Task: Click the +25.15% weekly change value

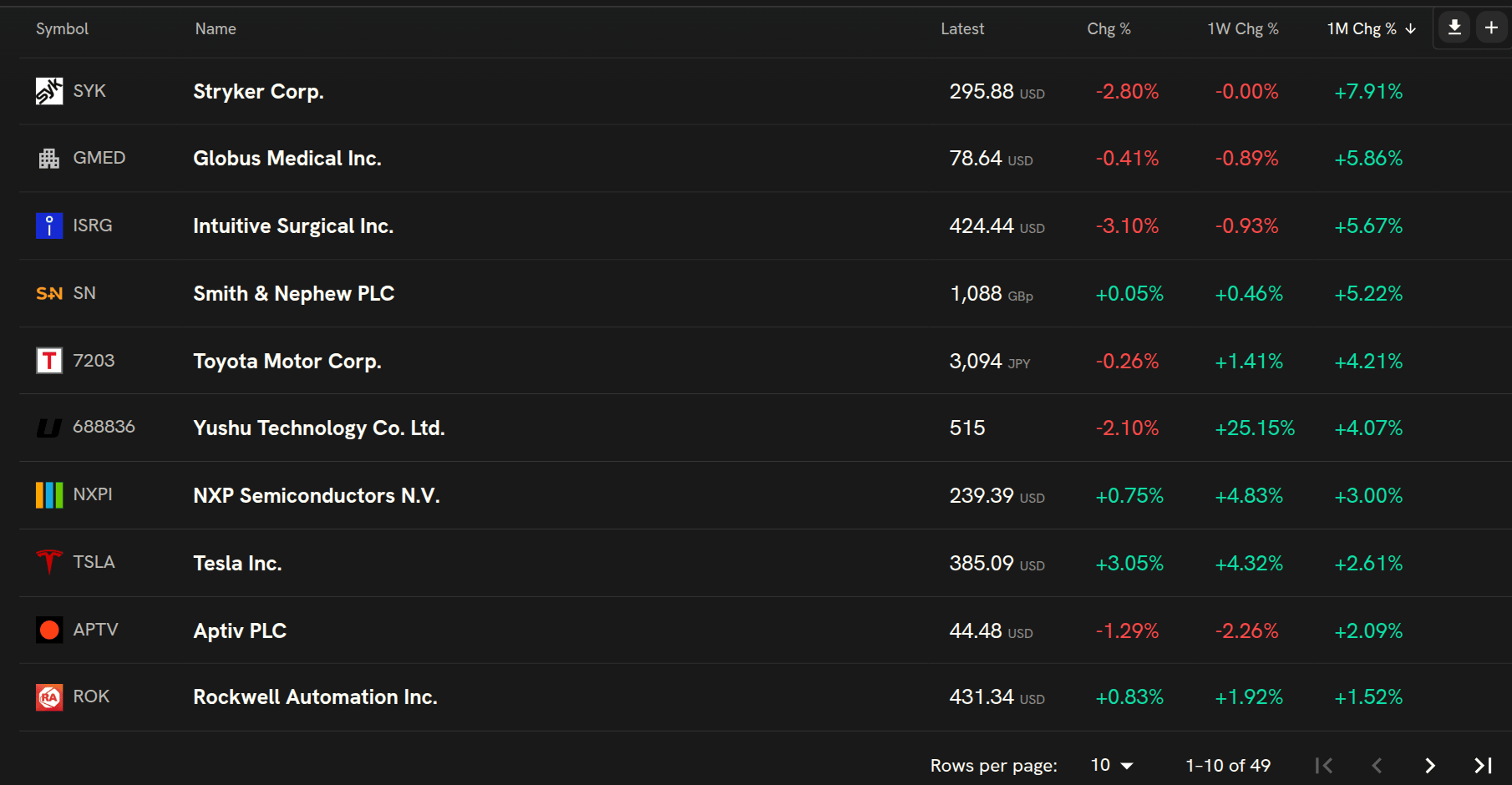Action: tap(1255, 428)
